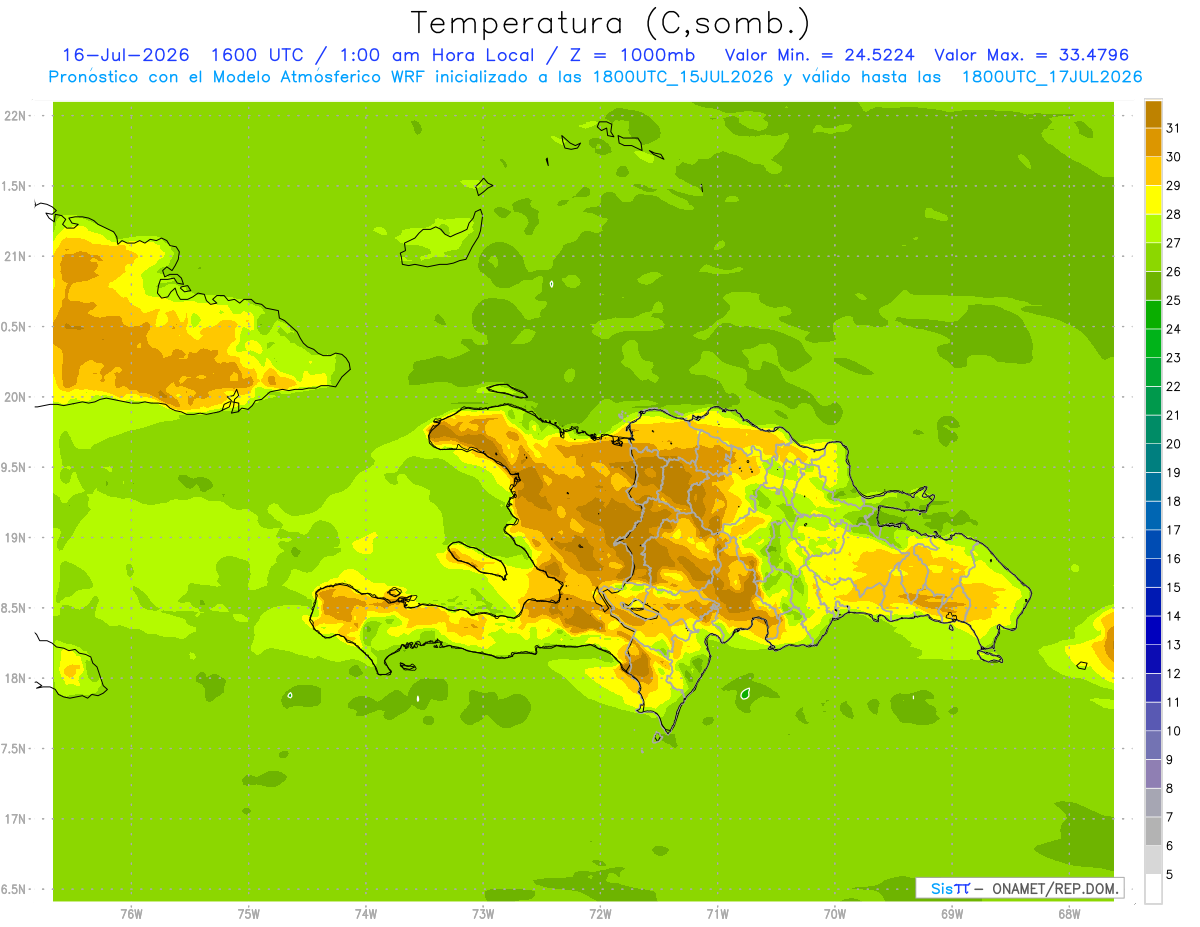The width and height of the screenshot is (1200, 927).
Task: Pick the purple legend swatch between 8 and 9
Action: (x=1153, y=774)
